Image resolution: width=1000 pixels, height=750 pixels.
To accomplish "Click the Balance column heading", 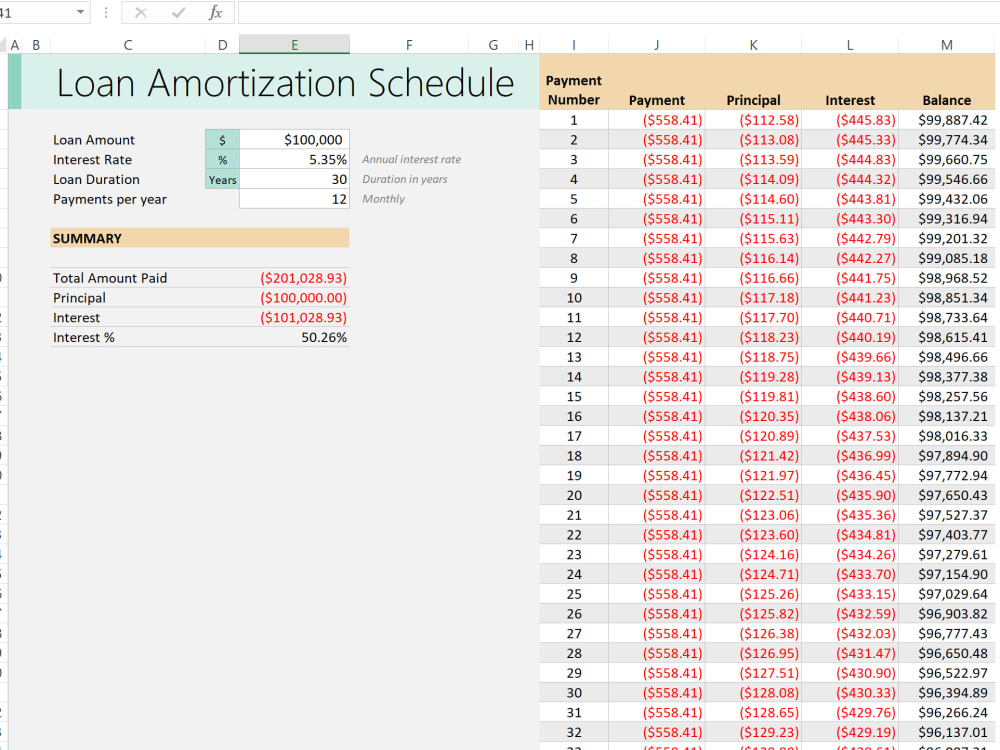I will tap(946, 100).
